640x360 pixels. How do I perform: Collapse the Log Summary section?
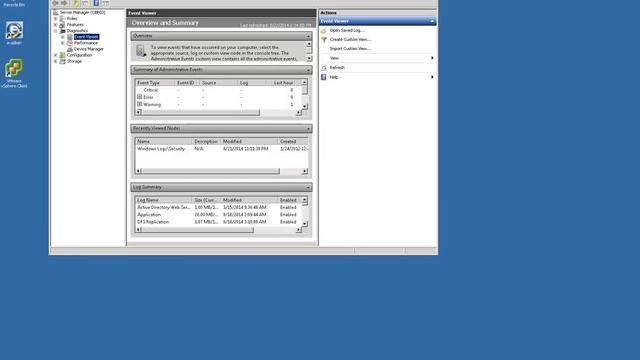(x=308, y=187)
